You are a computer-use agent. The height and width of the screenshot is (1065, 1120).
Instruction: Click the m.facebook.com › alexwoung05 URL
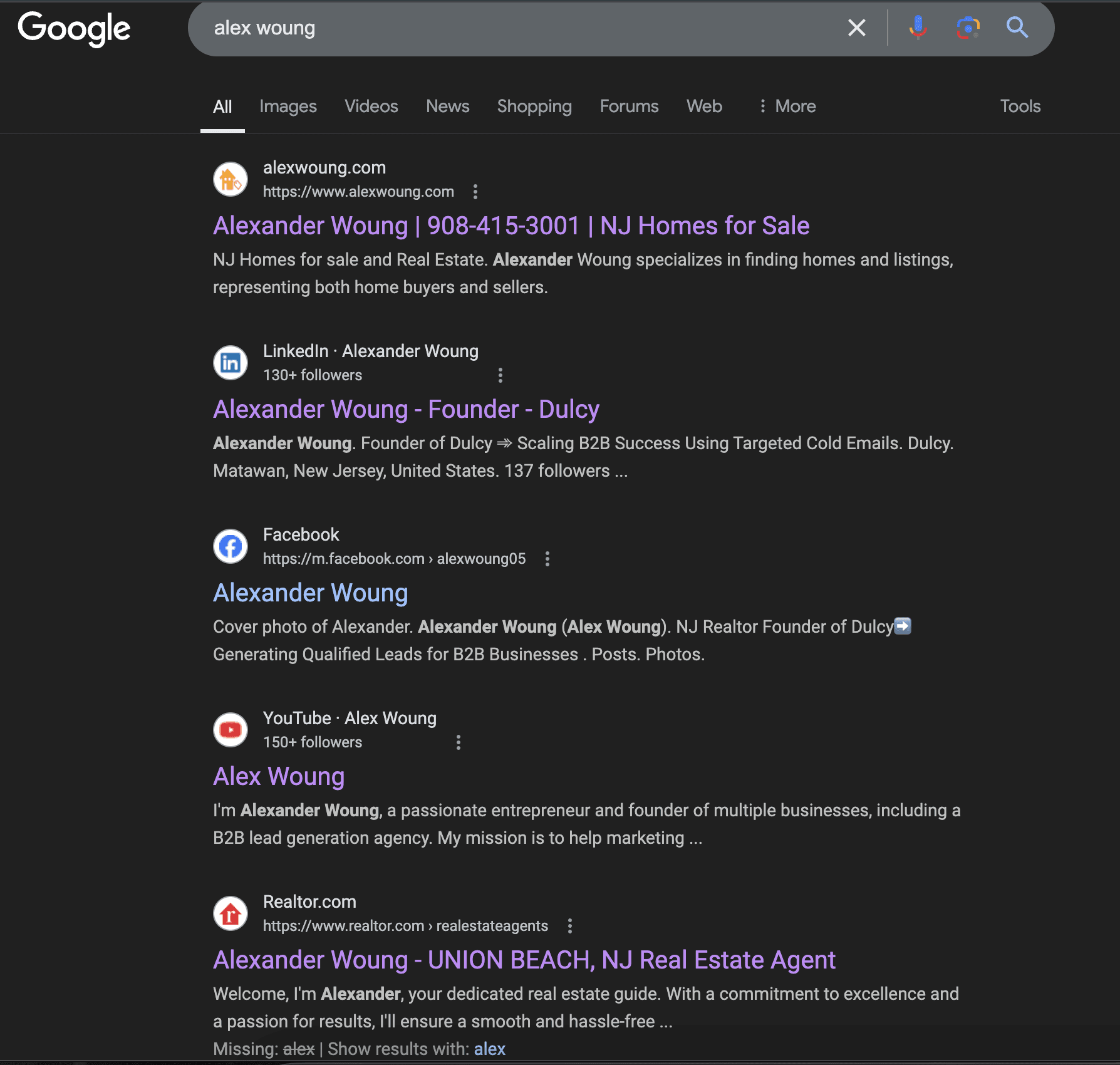coord(395,559)
